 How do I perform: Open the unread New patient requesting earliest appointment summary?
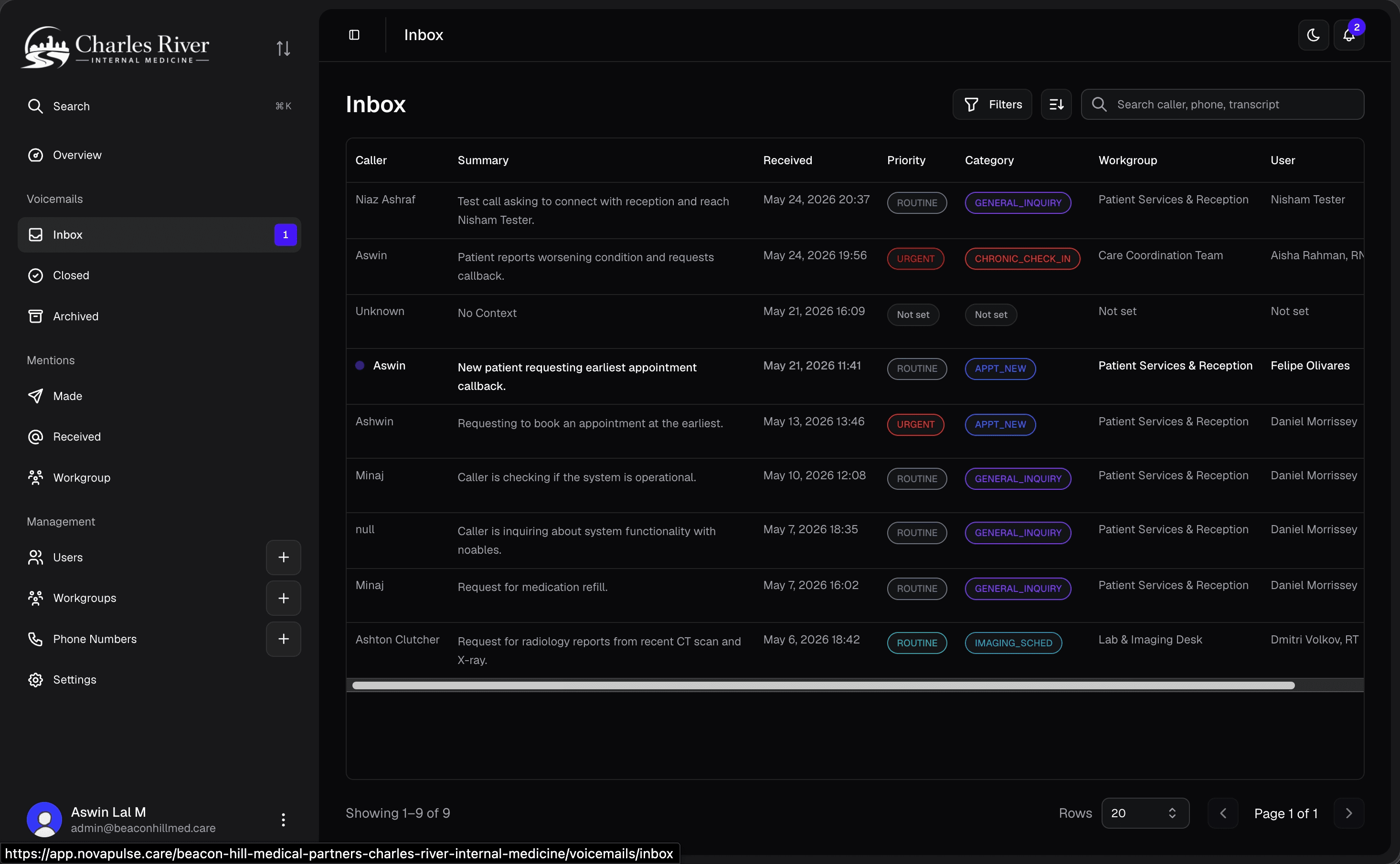click(577, 377)
